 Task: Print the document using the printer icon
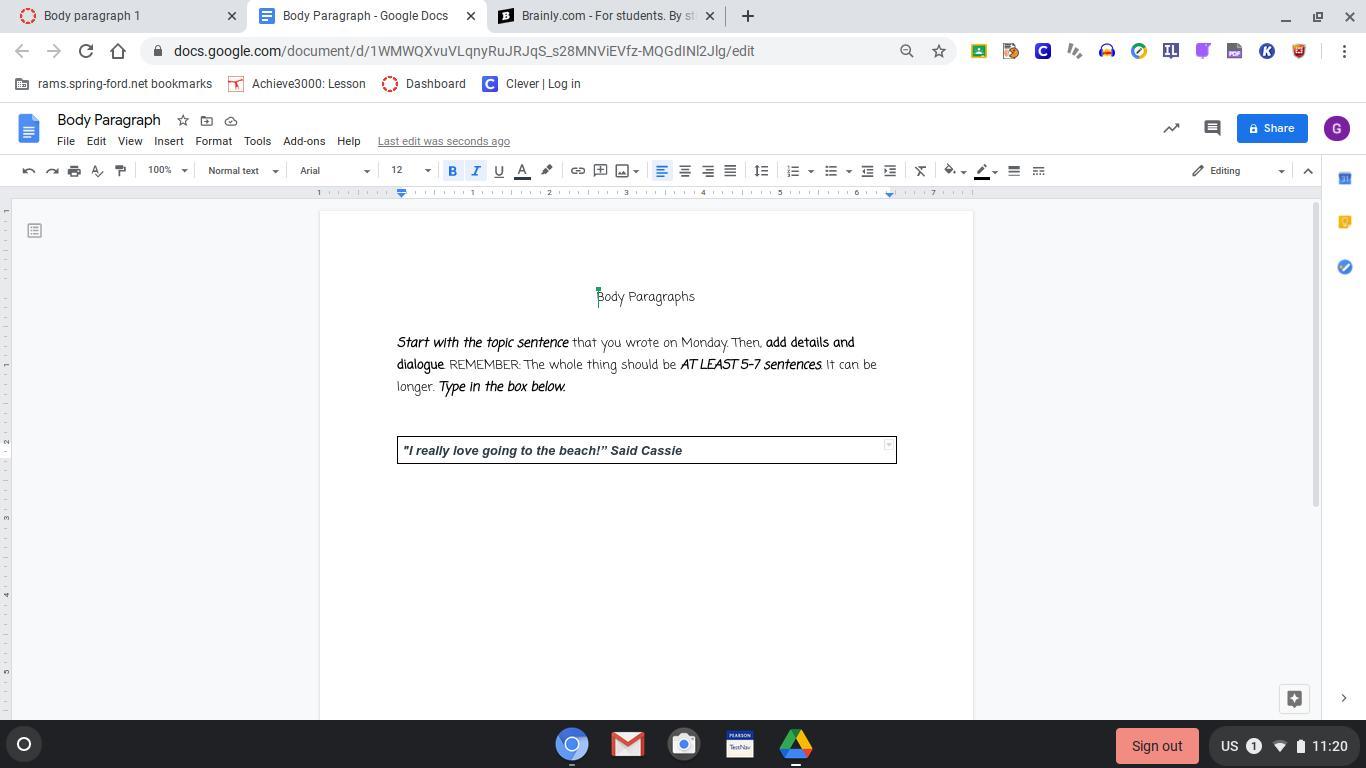[74, 171]
